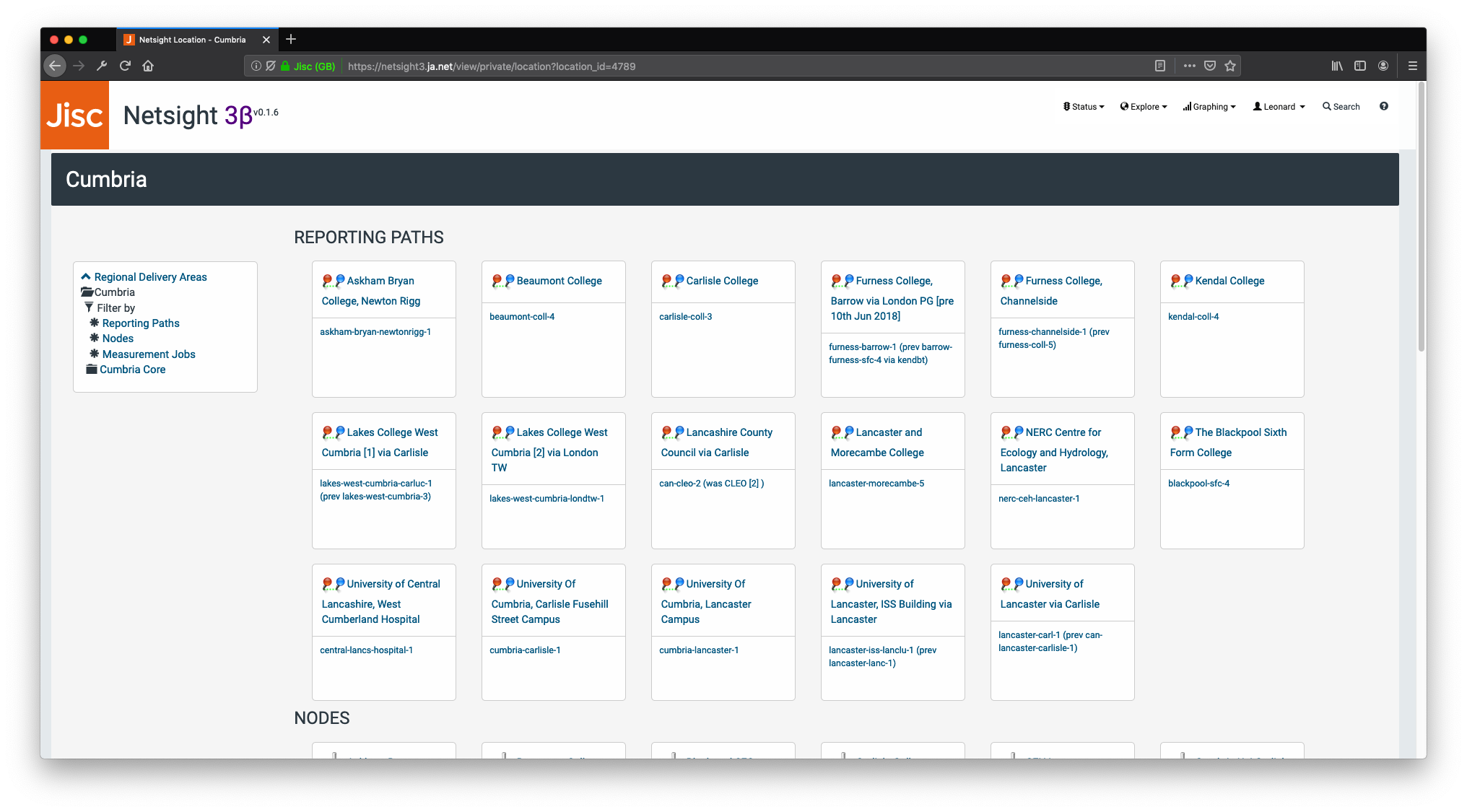Save page to Pocket
The height and width of the screenshot is (812, 1467).
(1210, 66)
